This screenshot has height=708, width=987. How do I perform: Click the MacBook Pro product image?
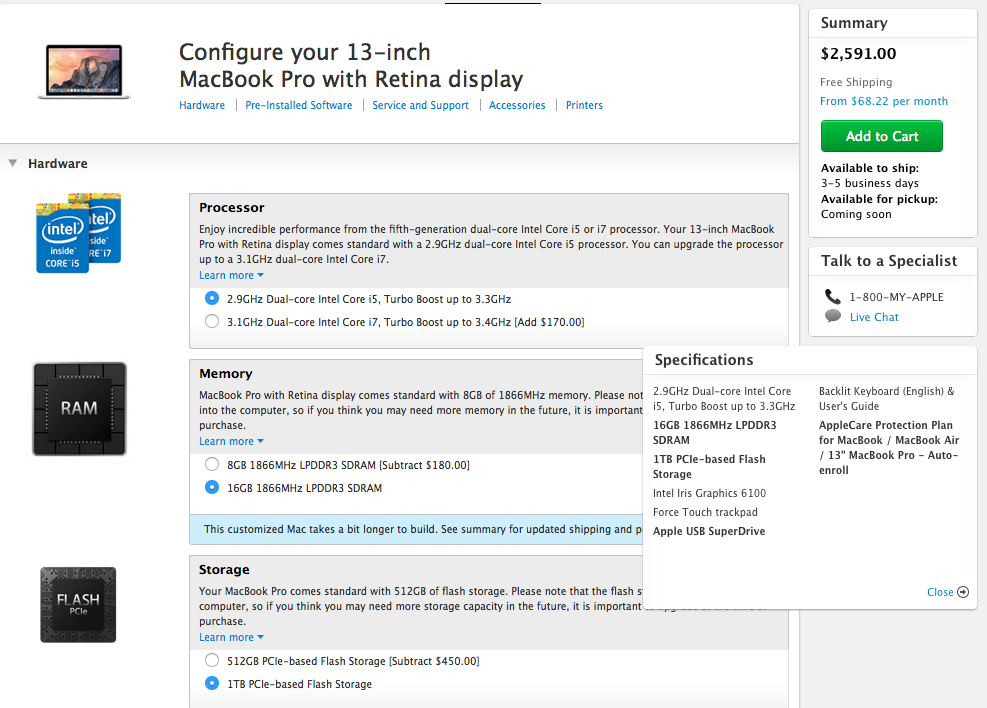point(84,71)
